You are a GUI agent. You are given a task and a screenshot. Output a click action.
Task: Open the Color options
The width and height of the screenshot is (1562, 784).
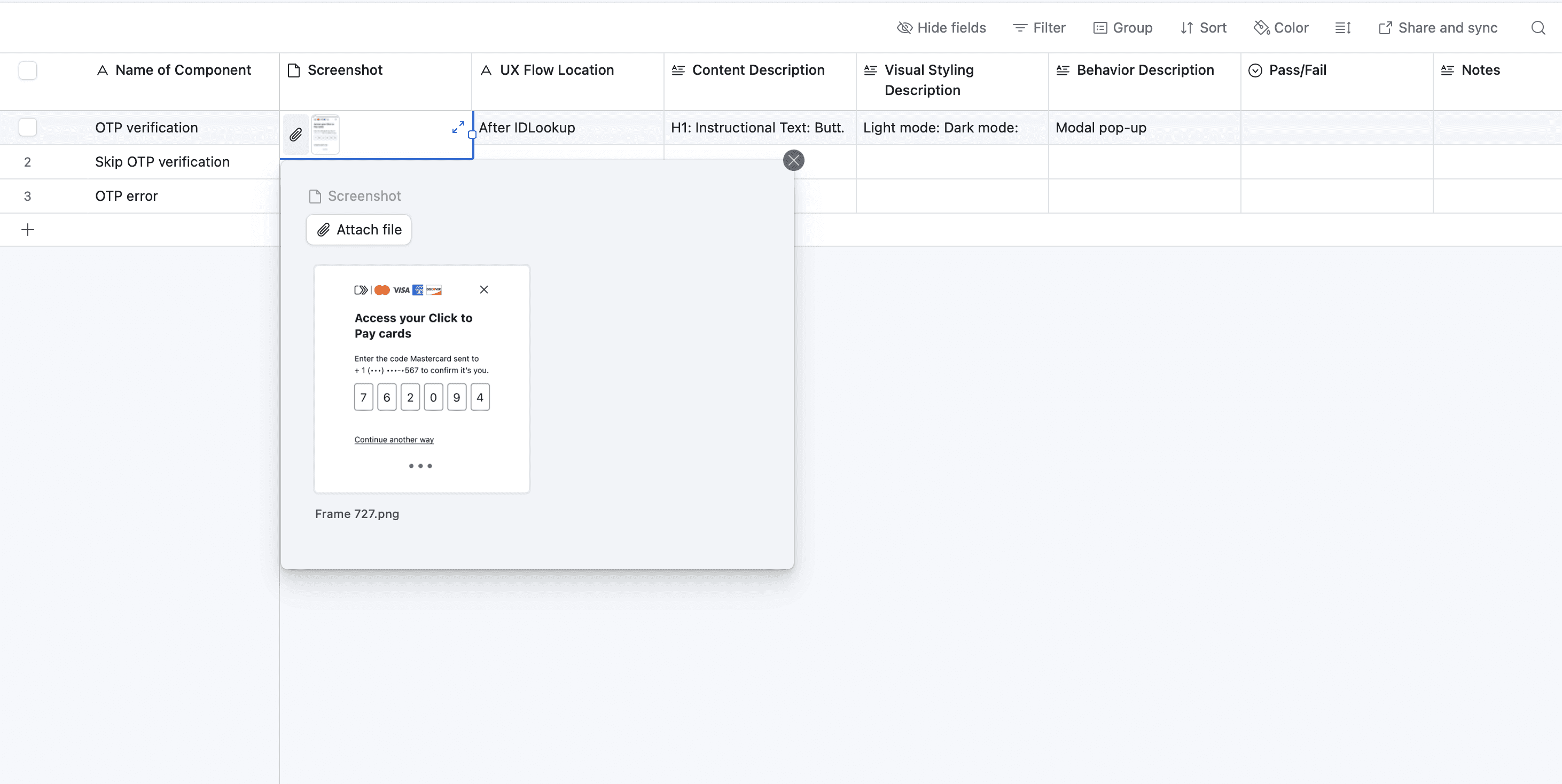(1281, 28)
